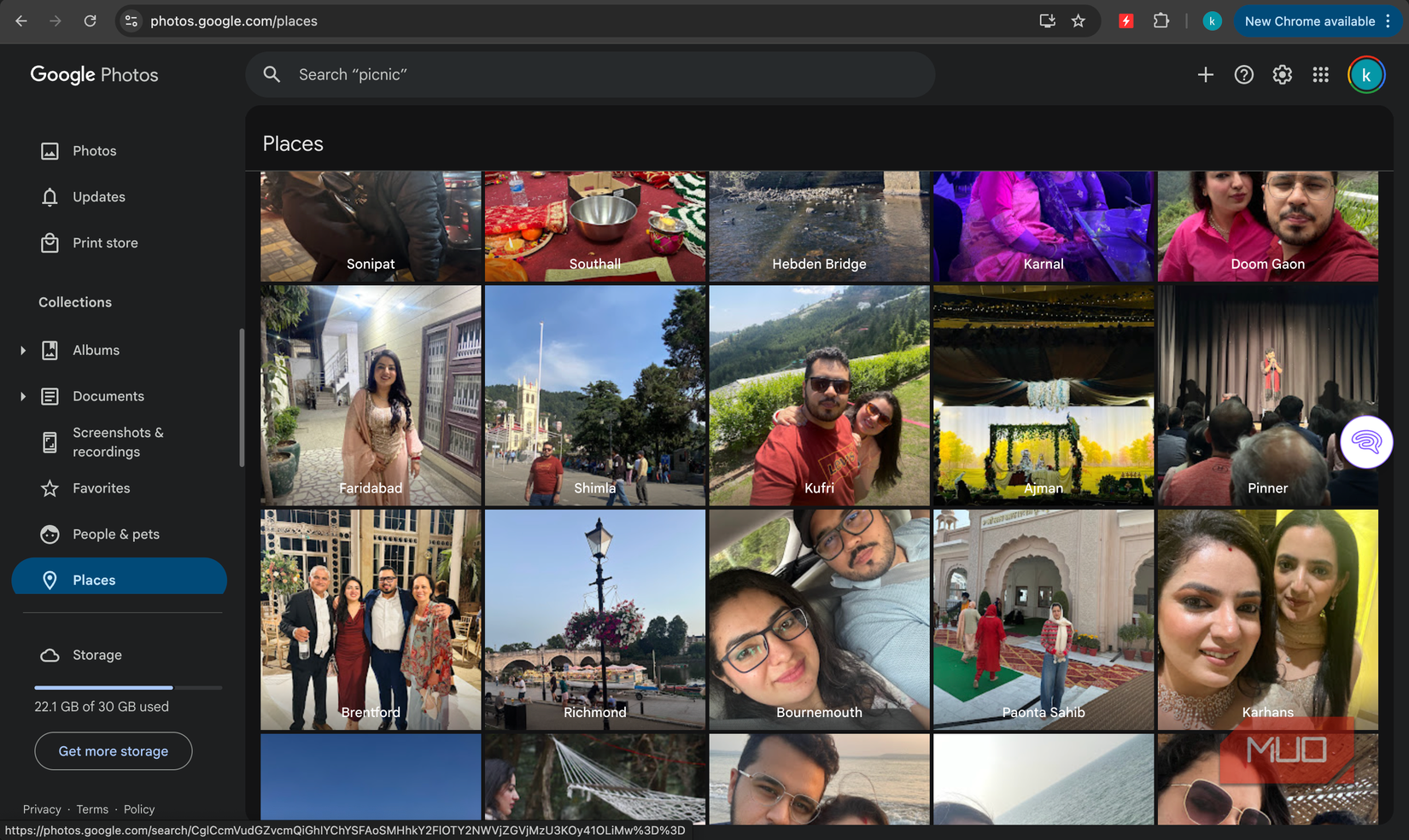Open Photos in the sidebar
The image size is (1409, 840).
pos(120,151)
